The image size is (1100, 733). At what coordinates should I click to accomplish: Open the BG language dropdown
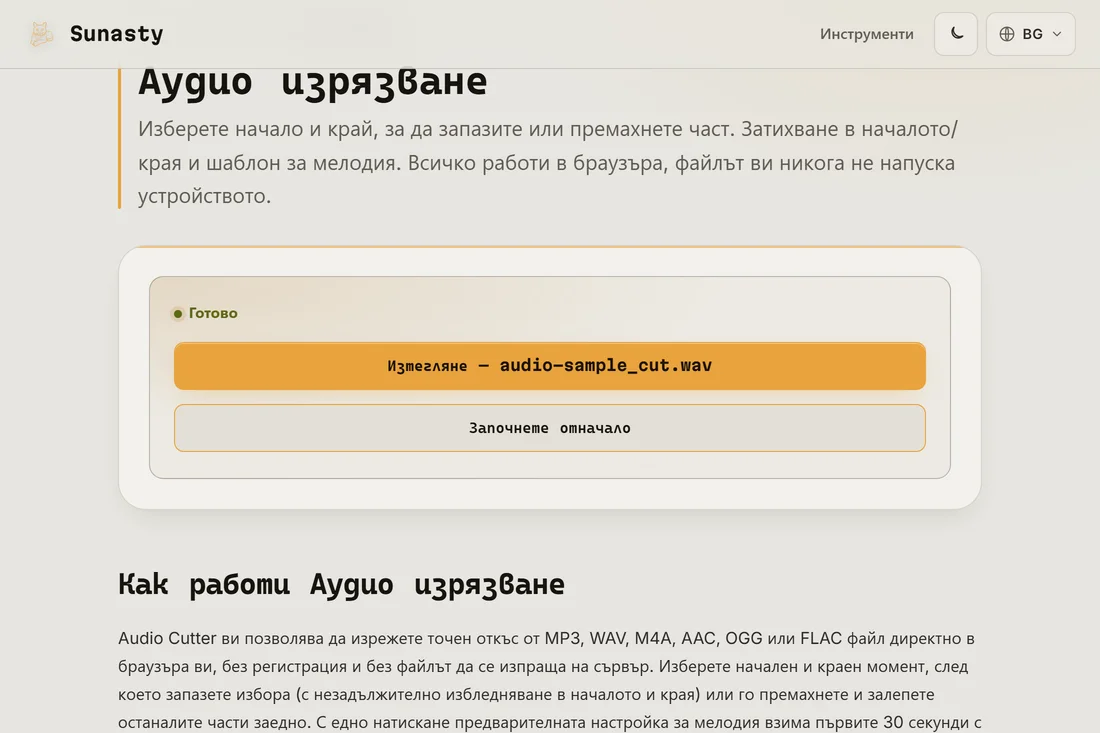pyautogui.click(x=1030, y=34)
